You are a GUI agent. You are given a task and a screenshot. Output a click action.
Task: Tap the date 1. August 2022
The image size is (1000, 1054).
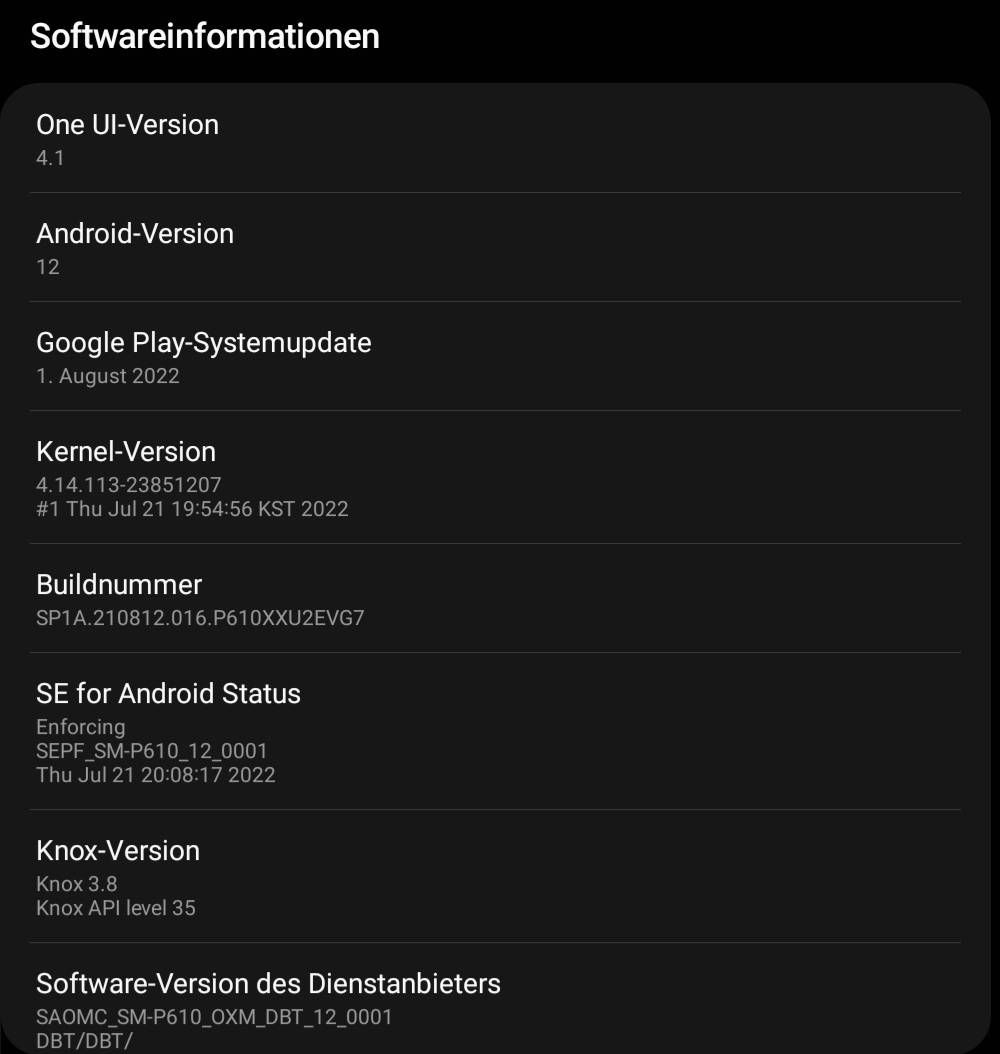point(108,375)
